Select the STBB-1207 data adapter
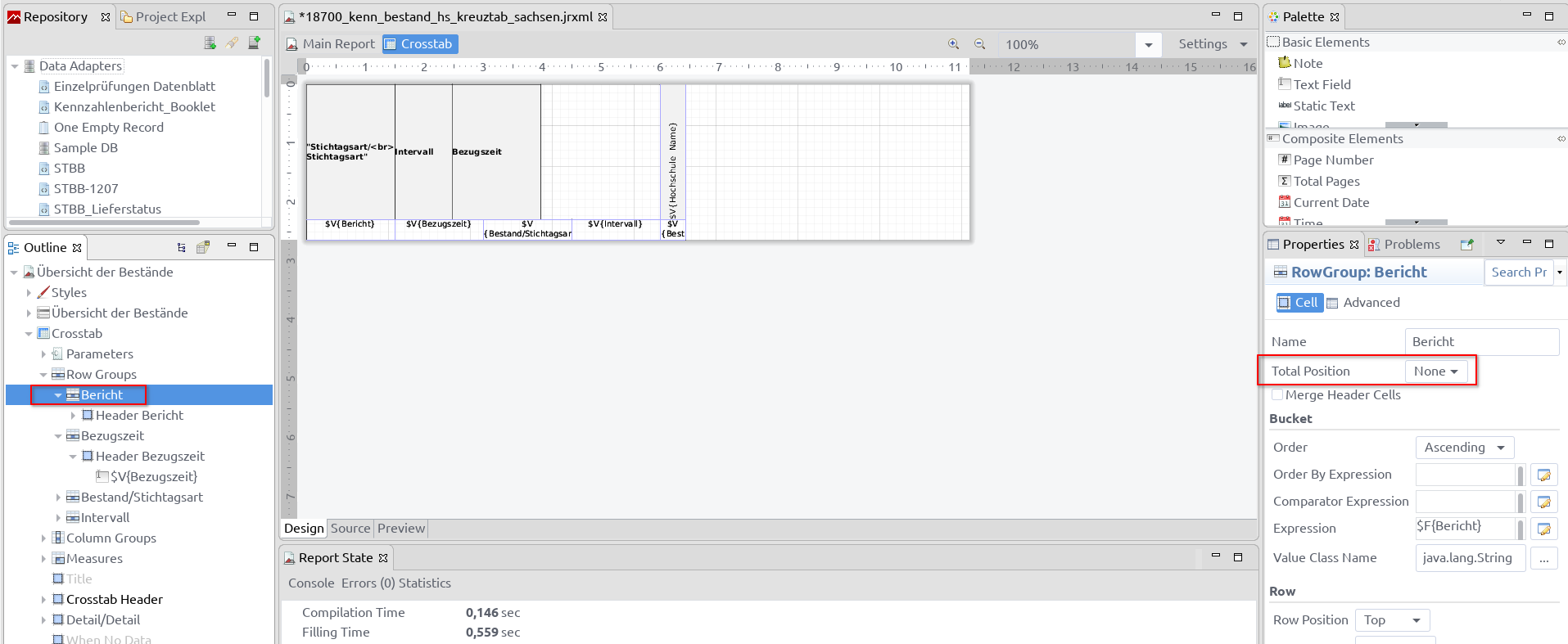Image resolution: width=1568 pixels, height=644 pixels. pyautogui.click(x=78, y=188)
